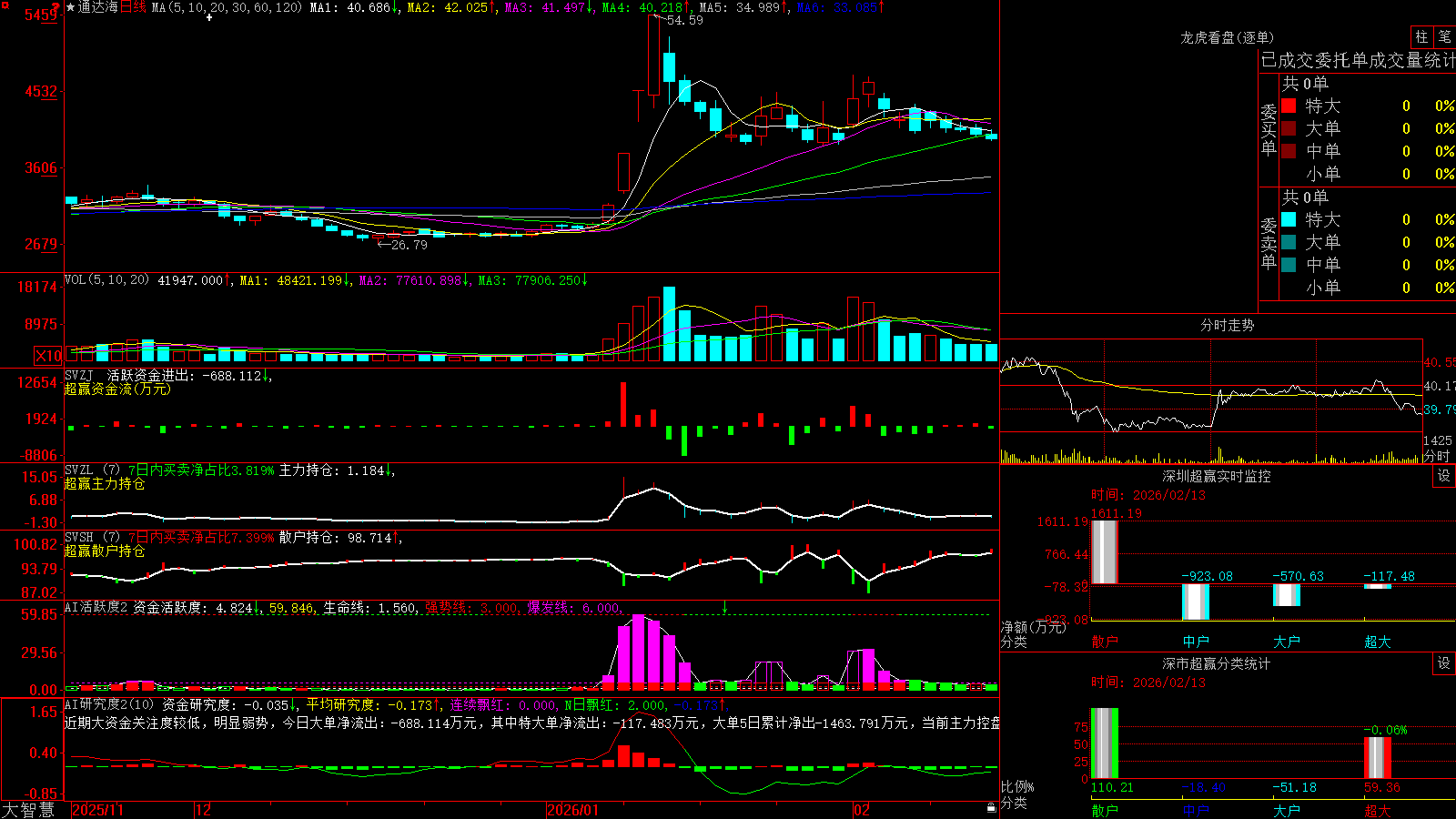1456x819 pixels.
Task: Jump to the 02 month timeline marker
Action: point(862,810)
